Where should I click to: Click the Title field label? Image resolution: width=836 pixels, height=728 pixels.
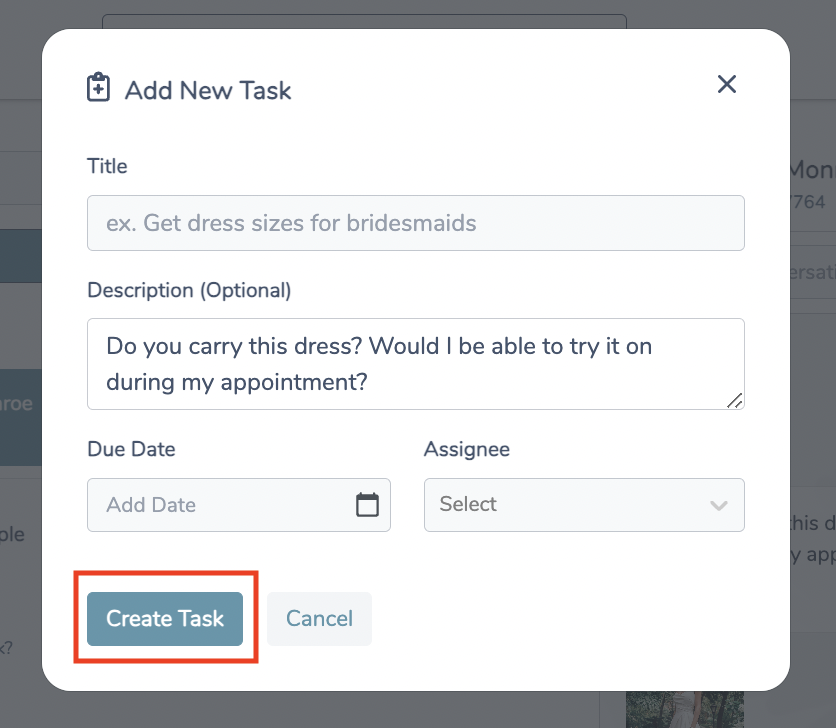tap(108, 166)
